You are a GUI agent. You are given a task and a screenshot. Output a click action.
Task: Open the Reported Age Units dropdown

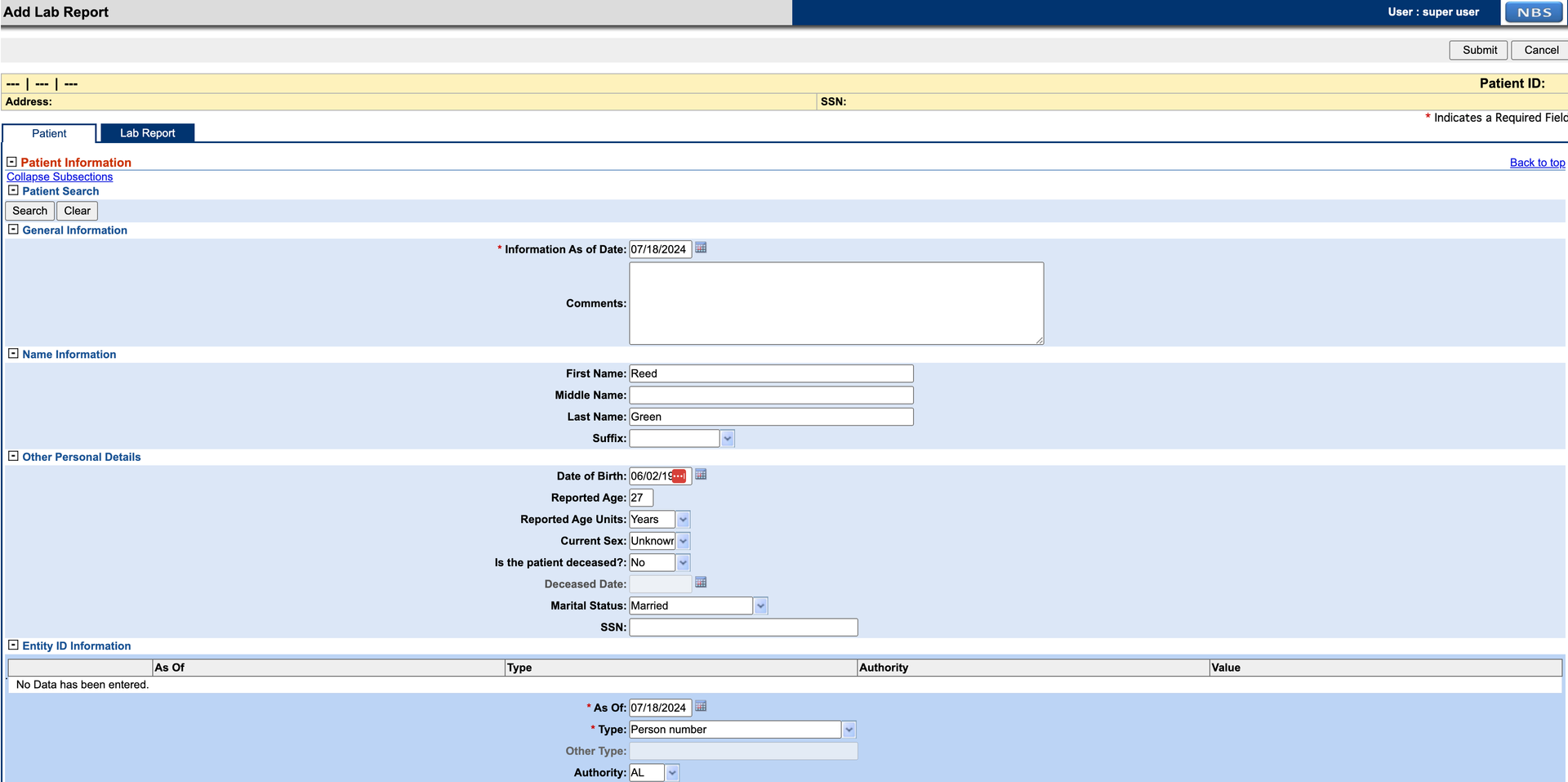(x=683, y=519)
